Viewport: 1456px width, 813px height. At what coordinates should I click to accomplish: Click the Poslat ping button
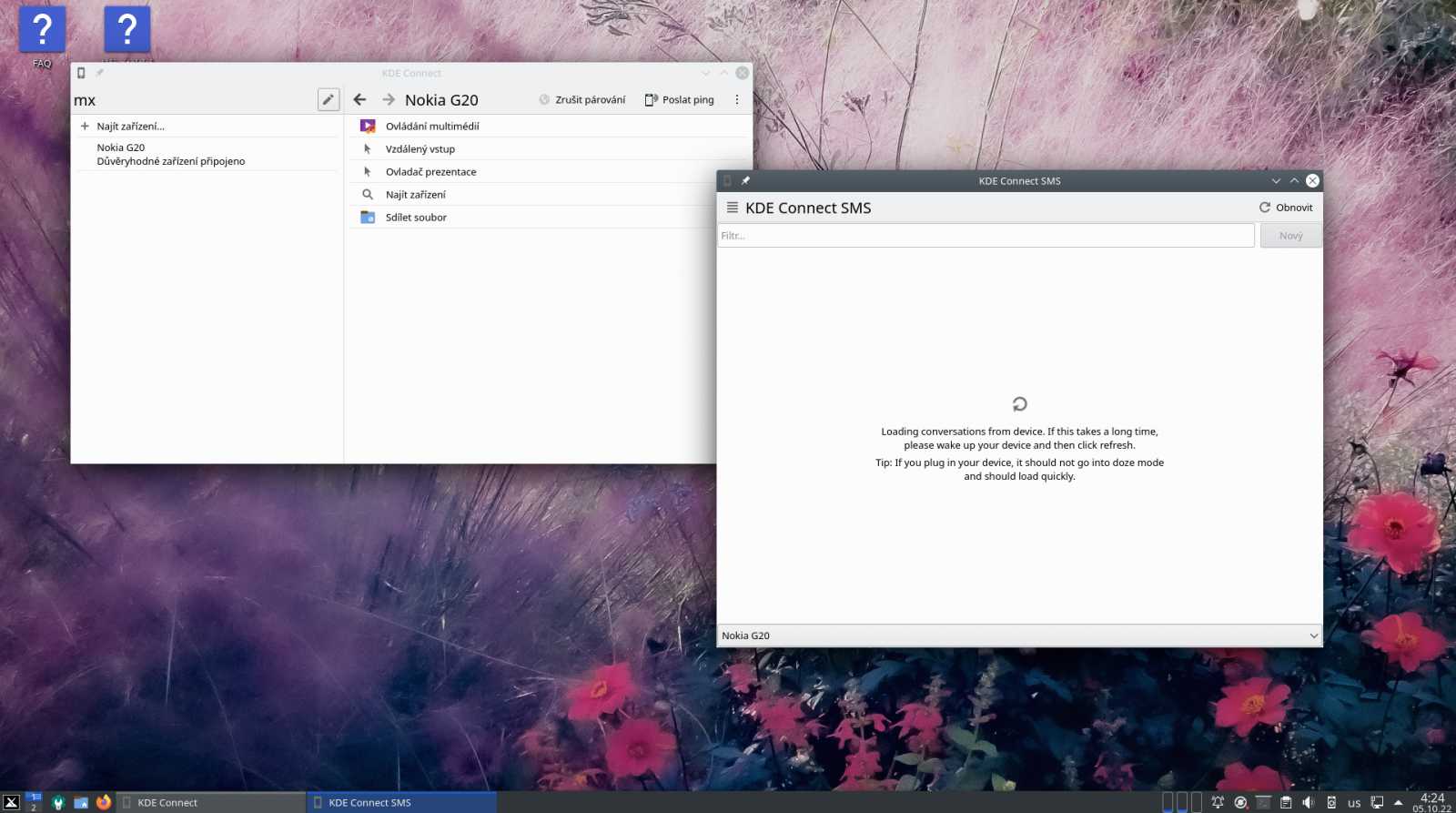click(680, 99)
